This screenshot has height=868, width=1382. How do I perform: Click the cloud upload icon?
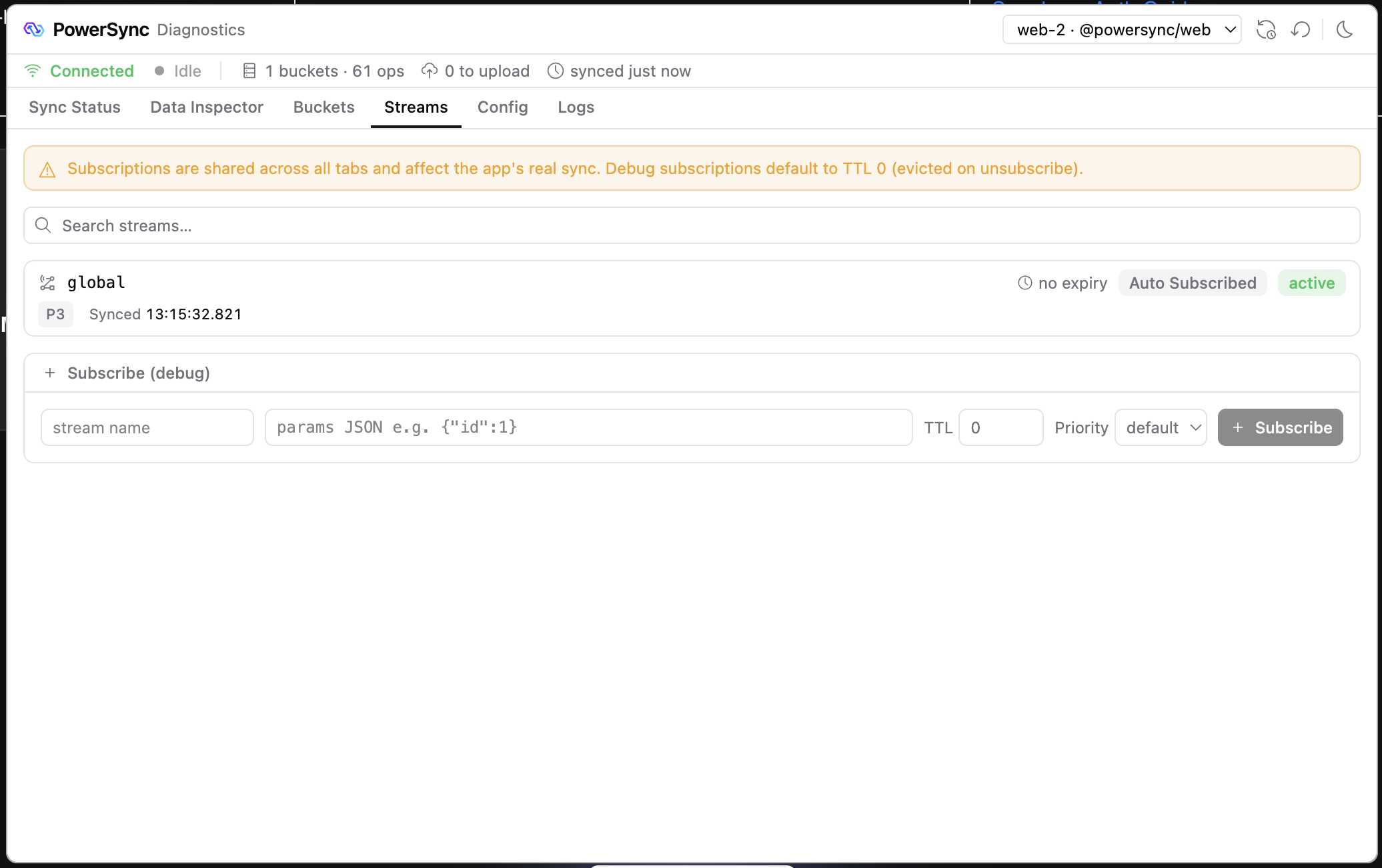coord(430,71)
